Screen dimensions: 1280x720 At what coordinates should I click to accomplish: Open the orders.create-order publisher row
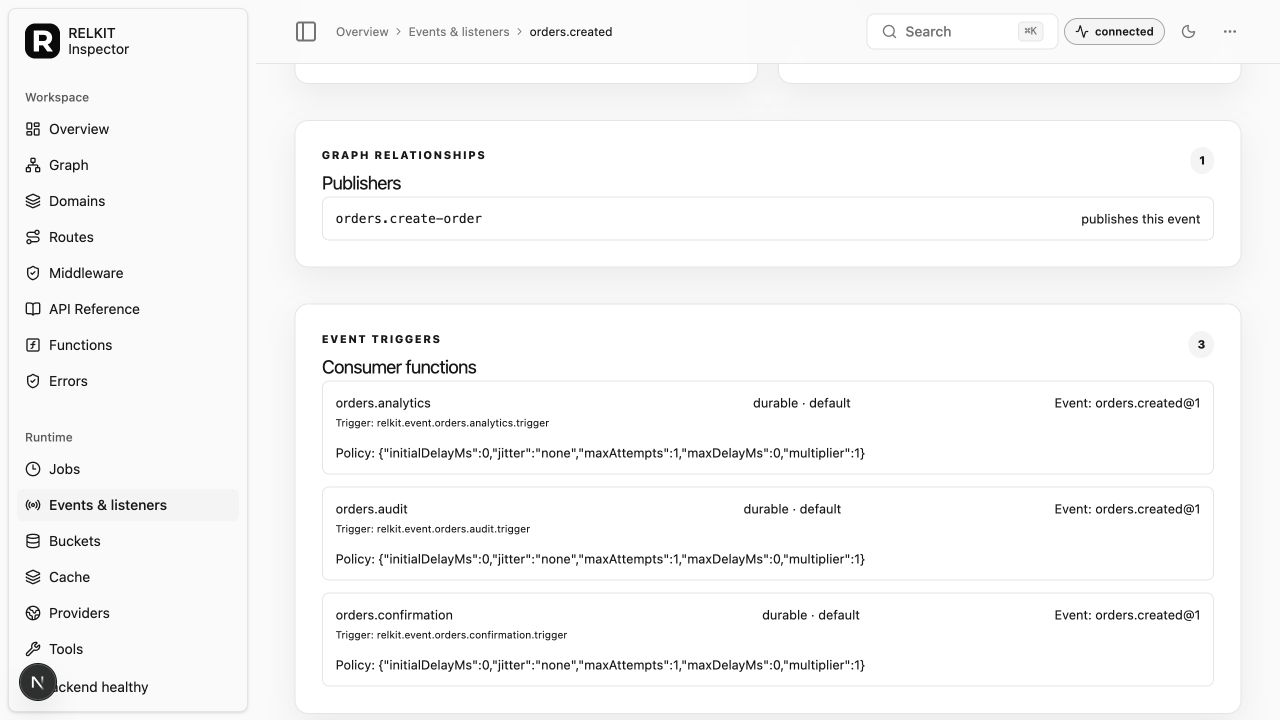[768, 219]
